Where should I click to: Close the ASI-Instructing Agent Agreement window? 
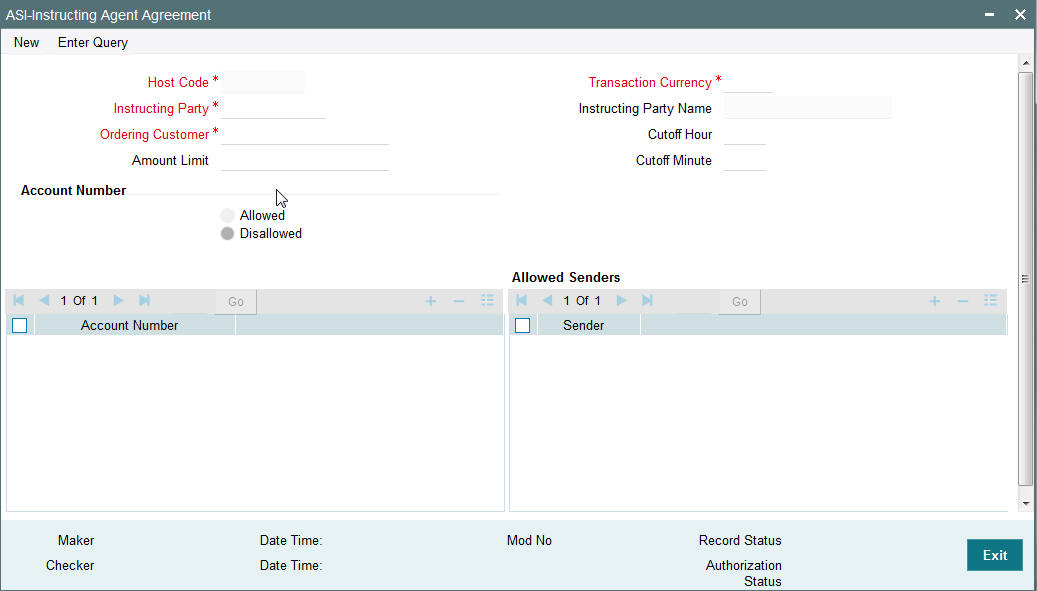pyautogui.click(x=1020, y=15)
